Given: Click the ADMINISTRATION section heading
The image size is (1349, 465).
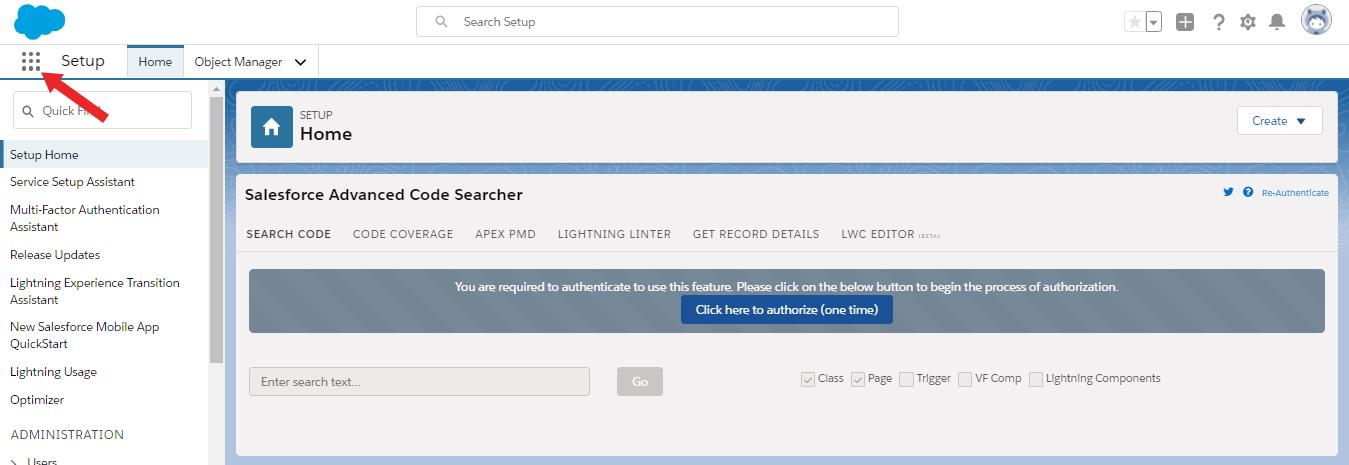Looking at the screenshot, I should point(67,435).
